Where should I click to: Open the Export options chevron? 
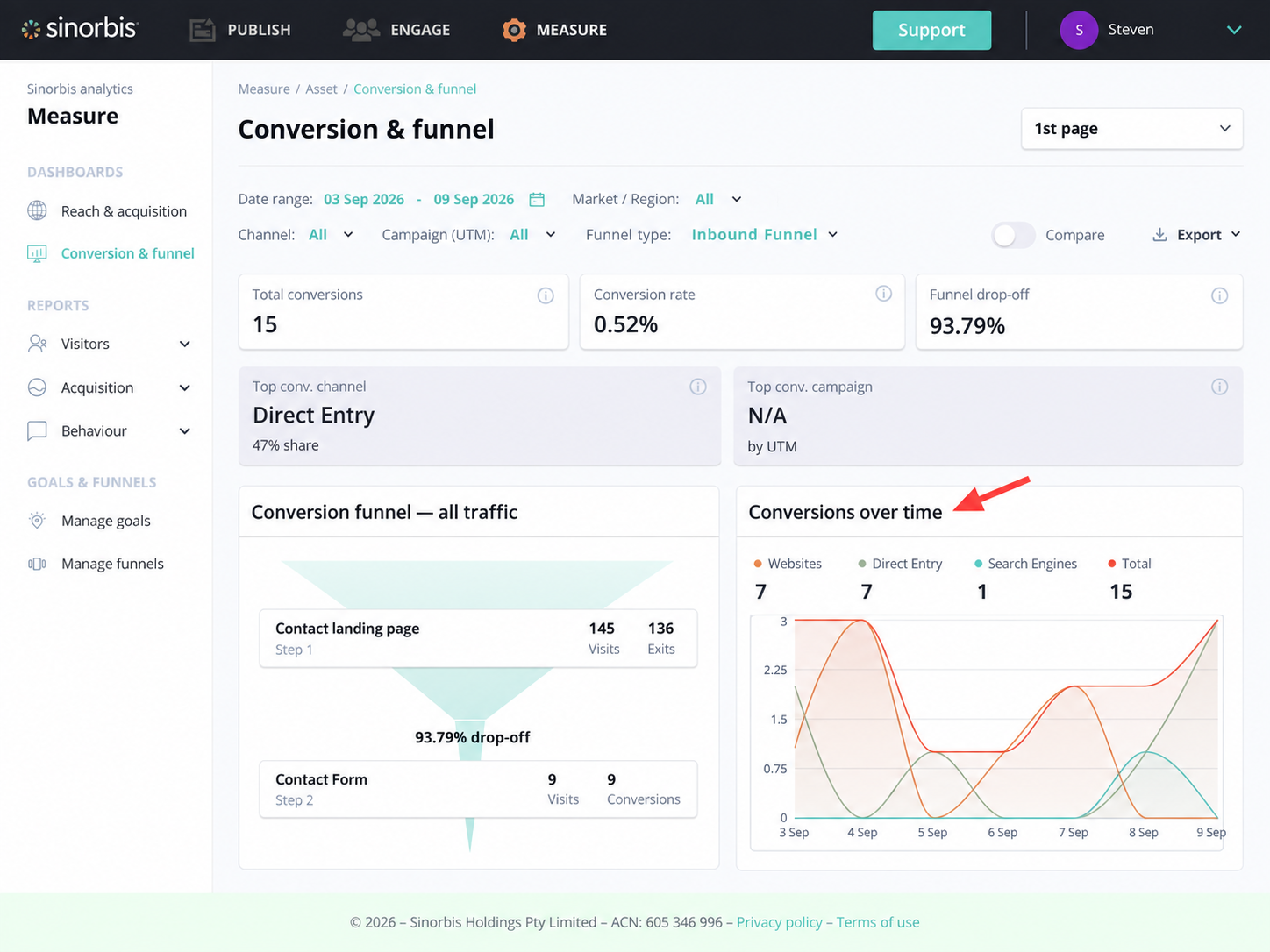click(1236, 234)
